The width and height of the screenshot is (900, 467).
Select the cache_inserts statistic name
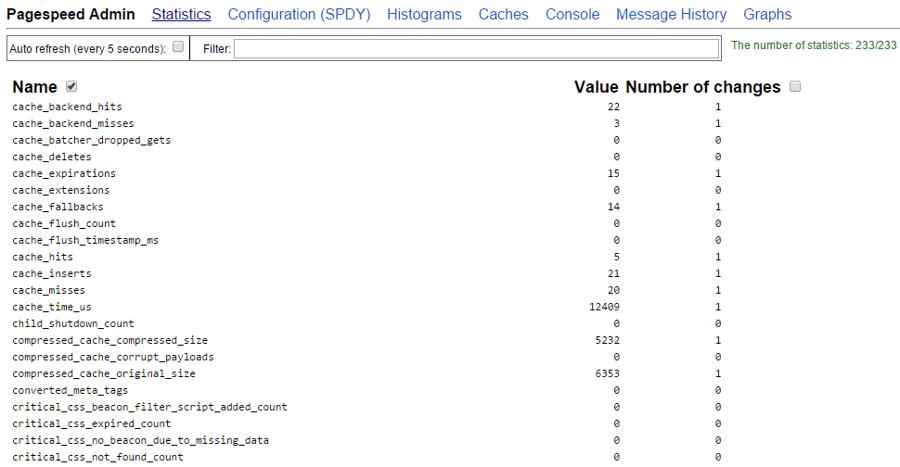[x=52, y=273]
